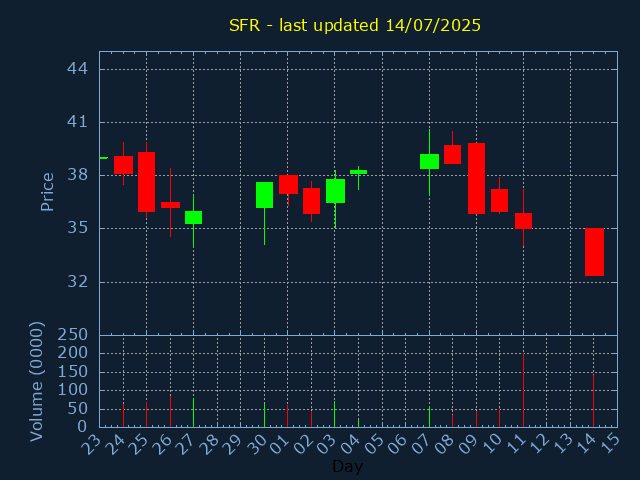Click the chart title SFR last updated 14/07/2025
This screenshot has width=640, height=480.
point(355,25)
